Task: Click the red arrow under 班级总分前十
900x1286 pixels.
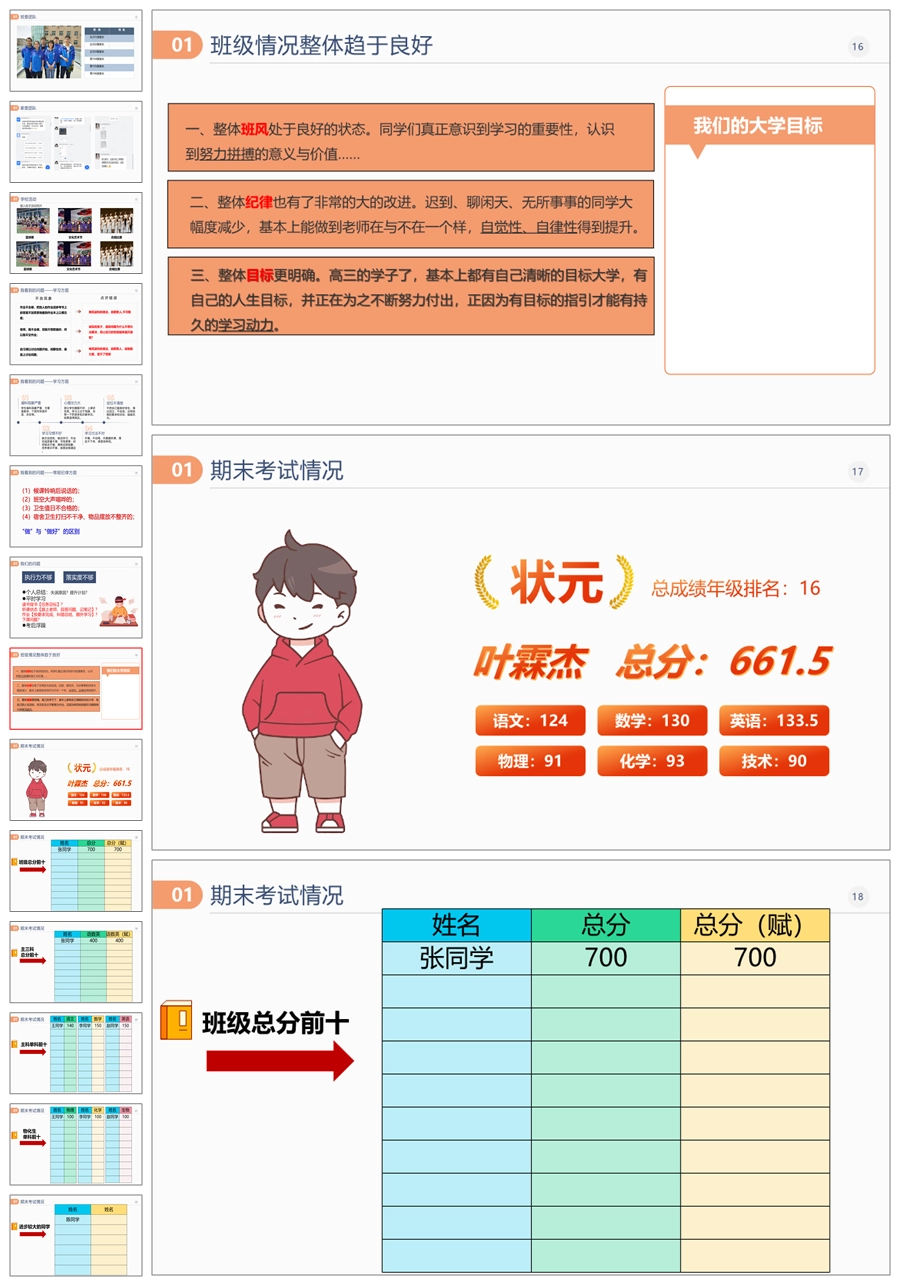Action: click(280, 1060)
